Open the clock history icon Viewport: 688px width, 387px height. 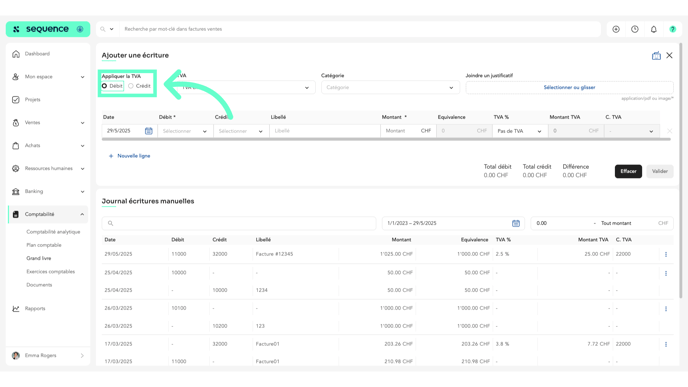[635, 29]
